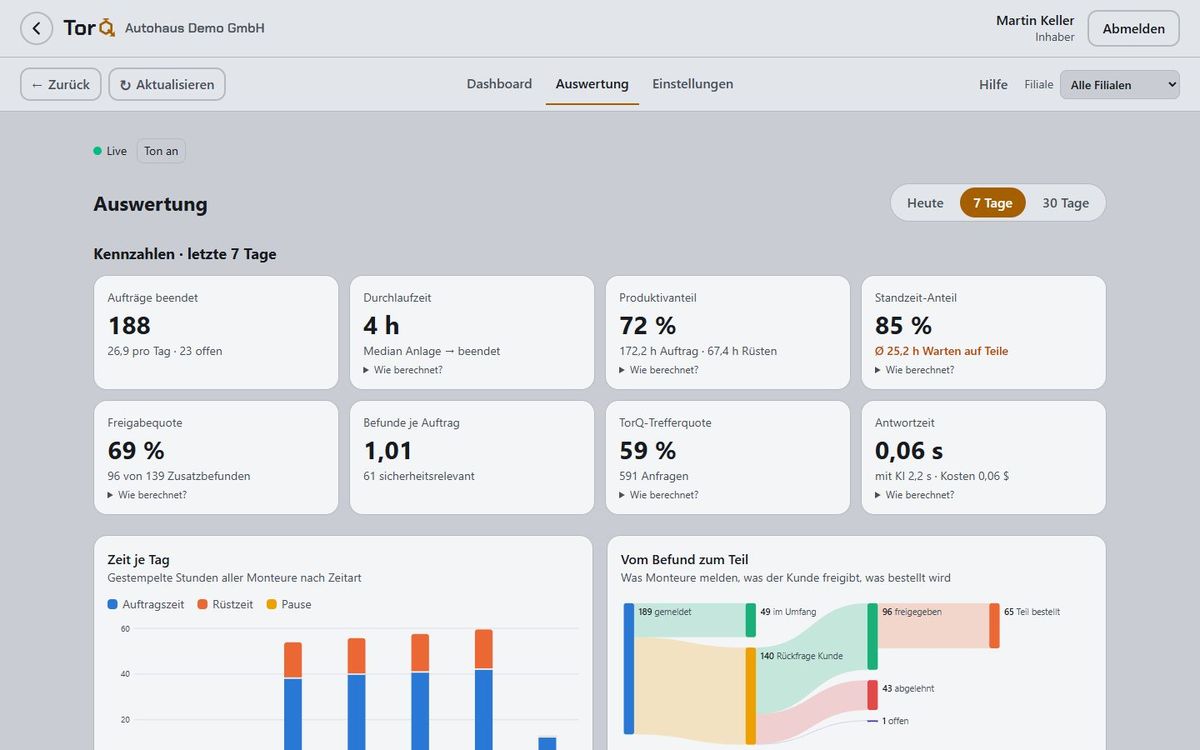Click the '140 Rückfrage Kunde' Sankey node

click(x=751, y=696)
